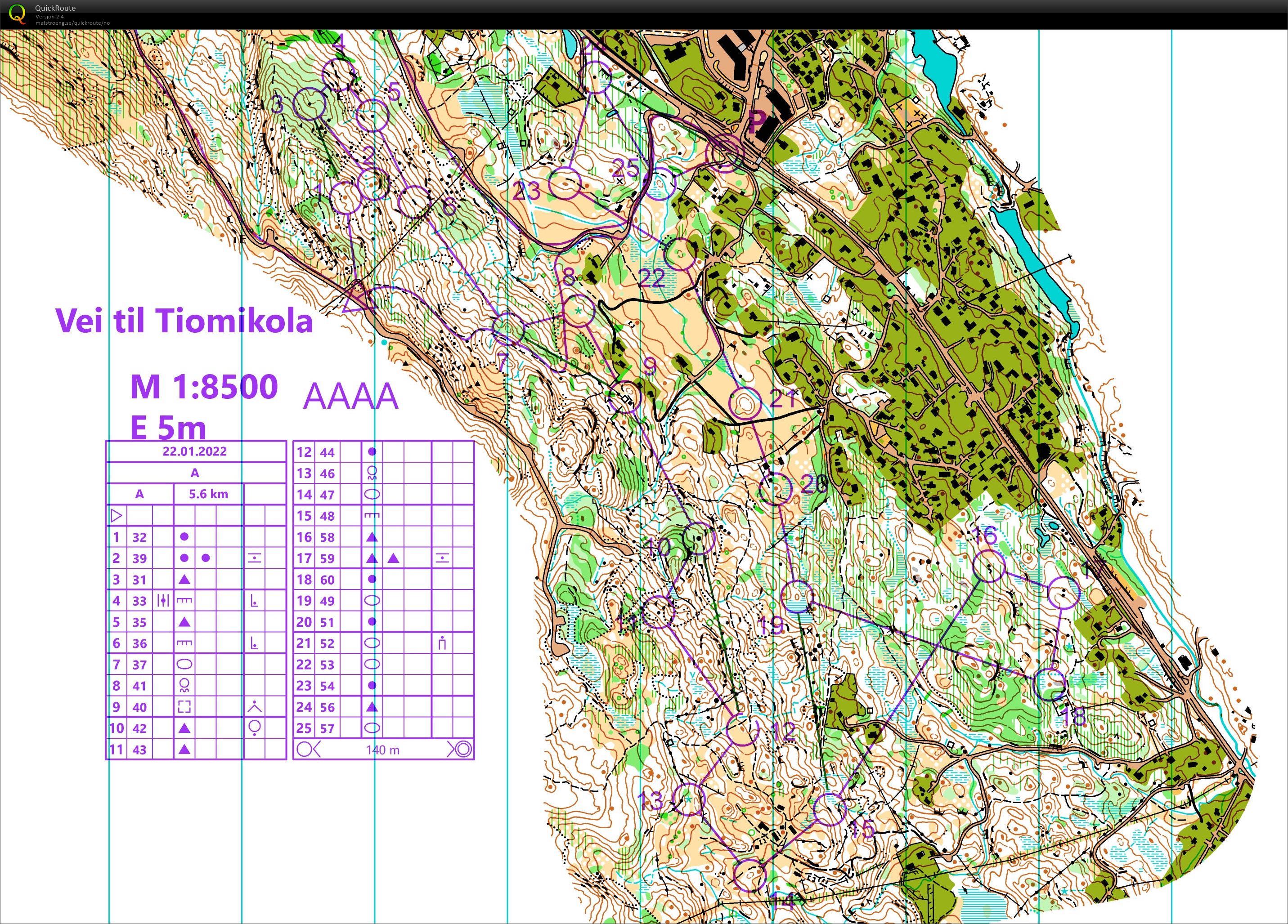Select control circle 21 on map
This screenshot has height=924, width=1288.
point(745,403)
